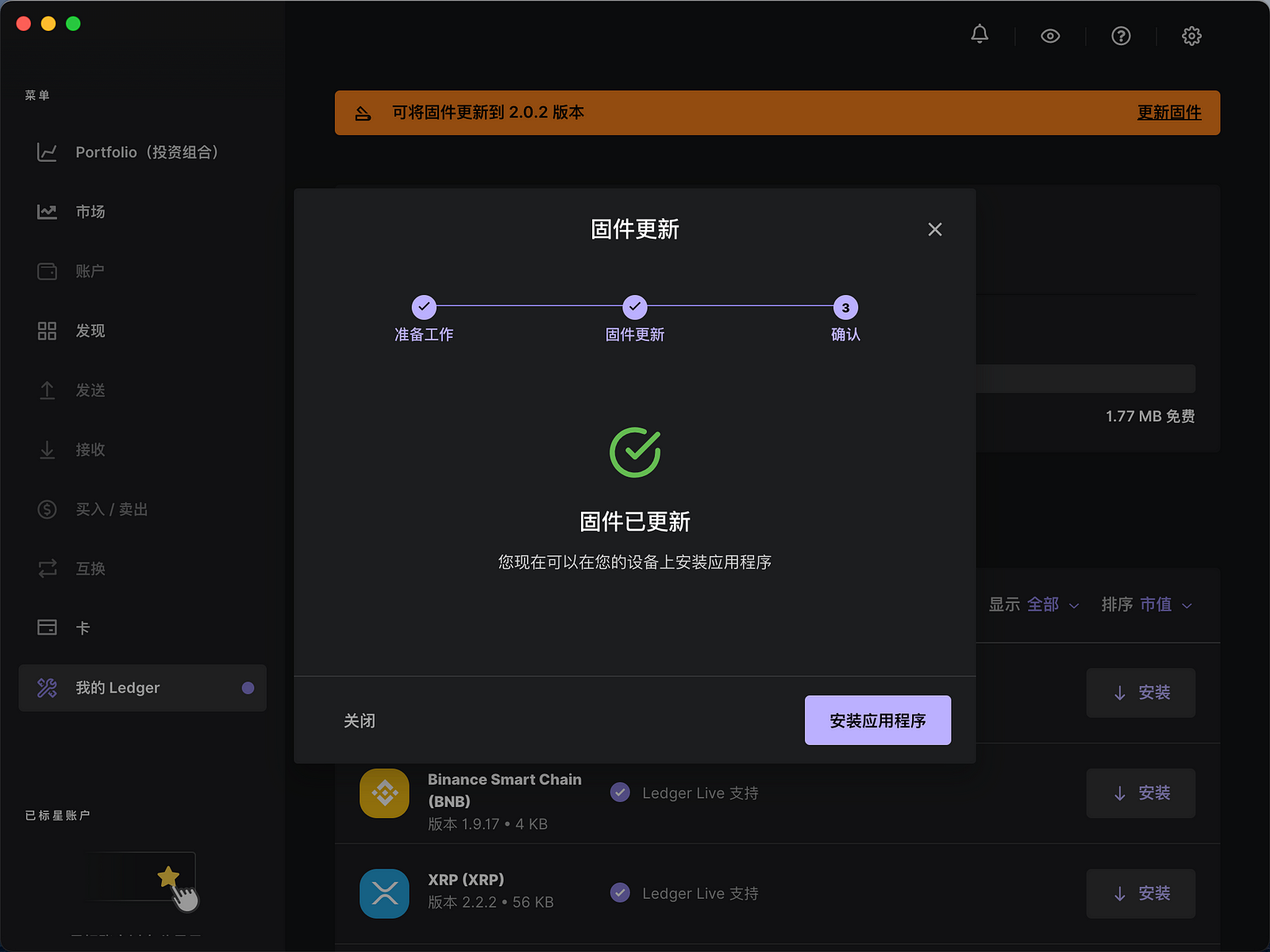The width and height of the screenshot is (1270, 952).
Task: Click the 账户 wallet icon
Action: (47, 271)
